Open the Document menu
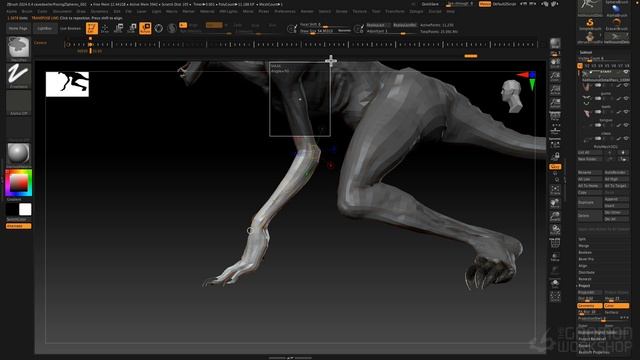 pos(62,11)
